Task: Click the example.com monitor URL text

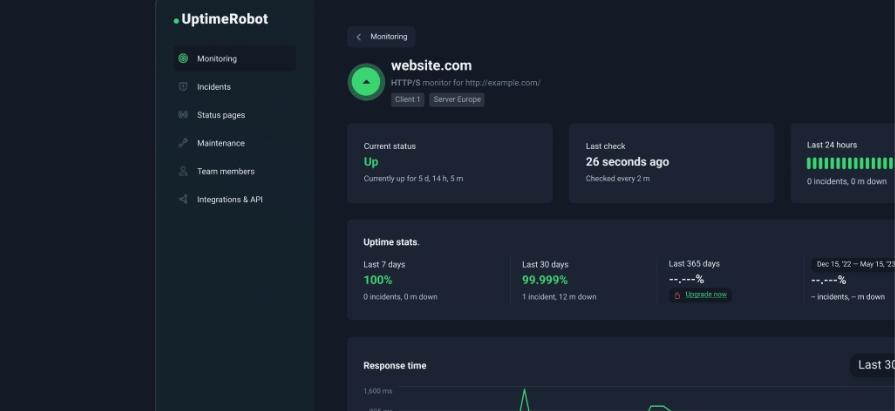Action: pos(502,83)
